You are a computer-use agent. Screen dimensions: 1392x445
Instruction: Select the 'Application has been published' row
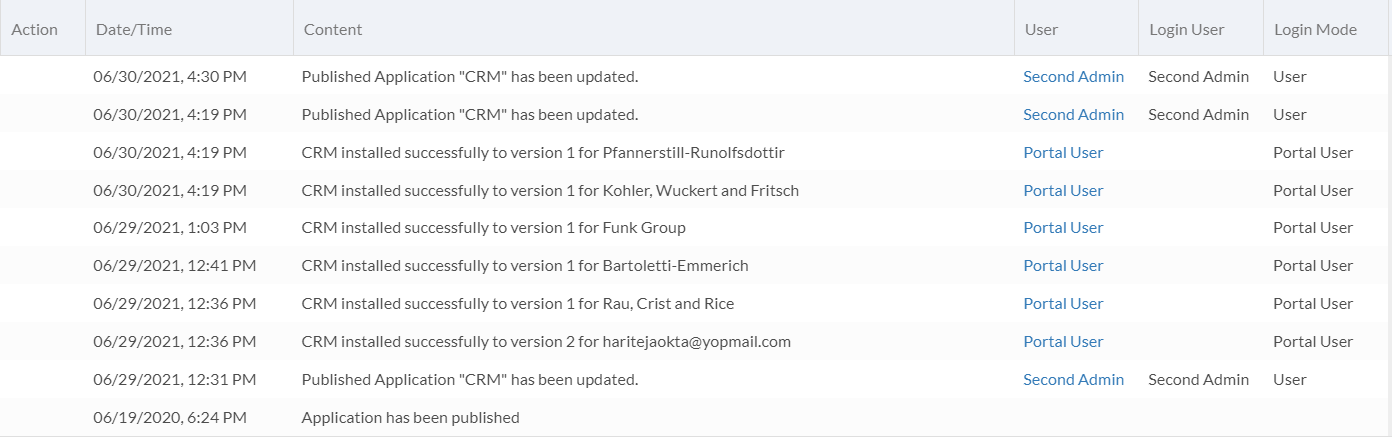(x=696, y=417)
